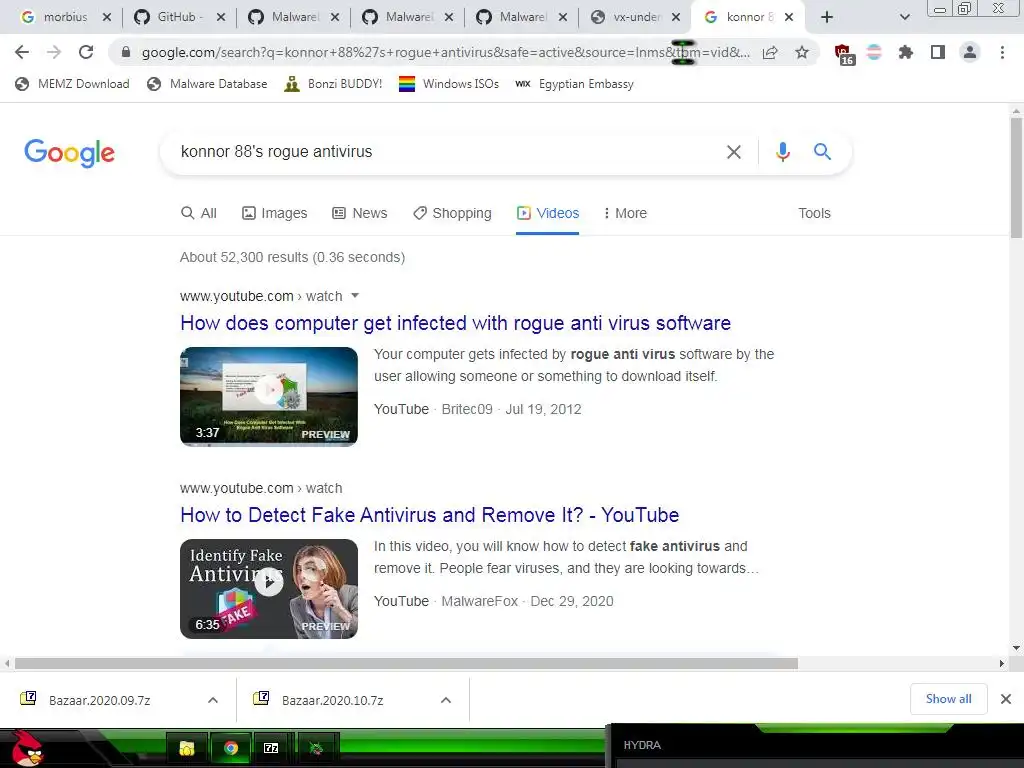Close the downloads bar
Screen dimensions: 1024x768
(1006, 699)
